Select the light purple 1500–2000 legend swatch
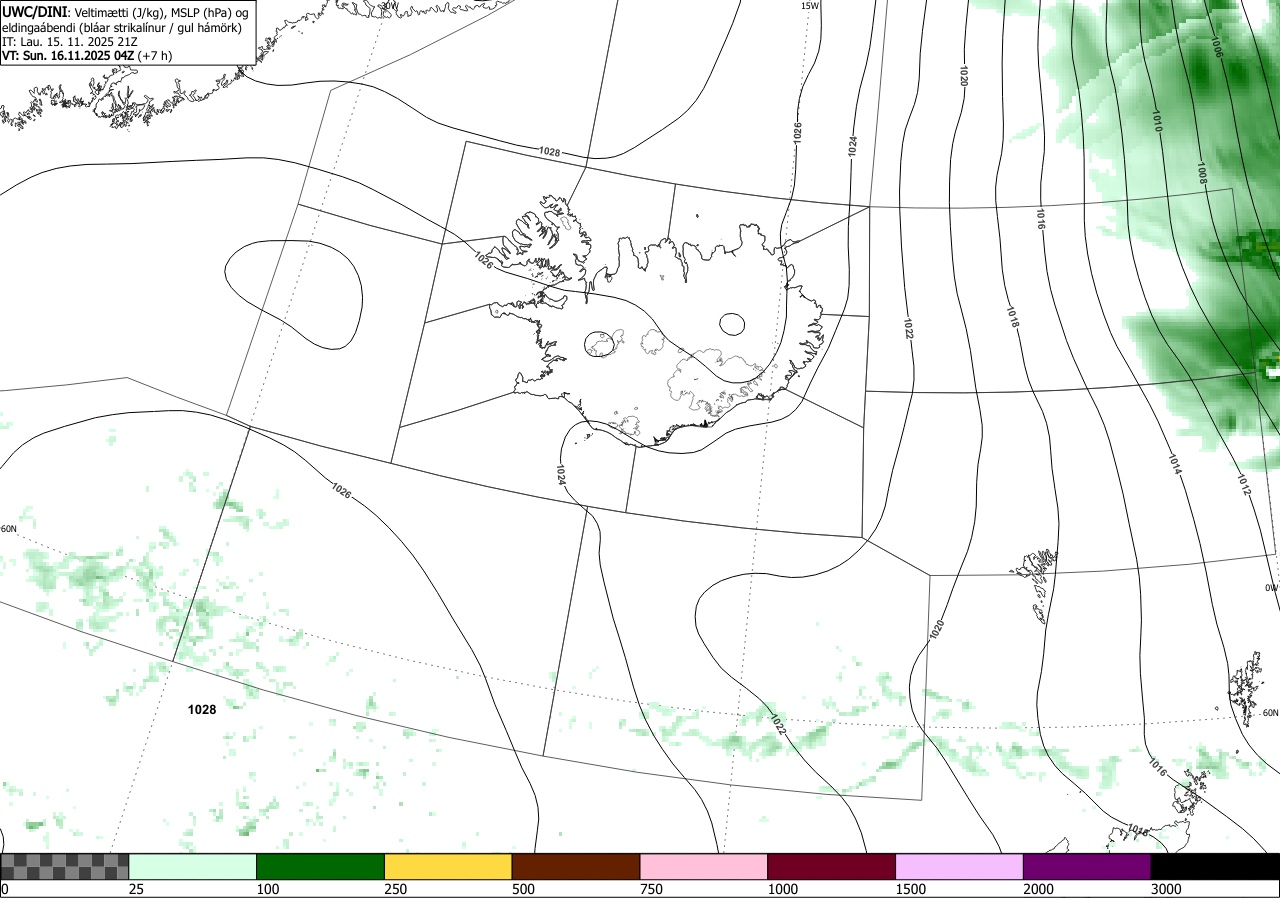Image resolution: width=1280 pixels, height=898 pixels. [960, 866]
